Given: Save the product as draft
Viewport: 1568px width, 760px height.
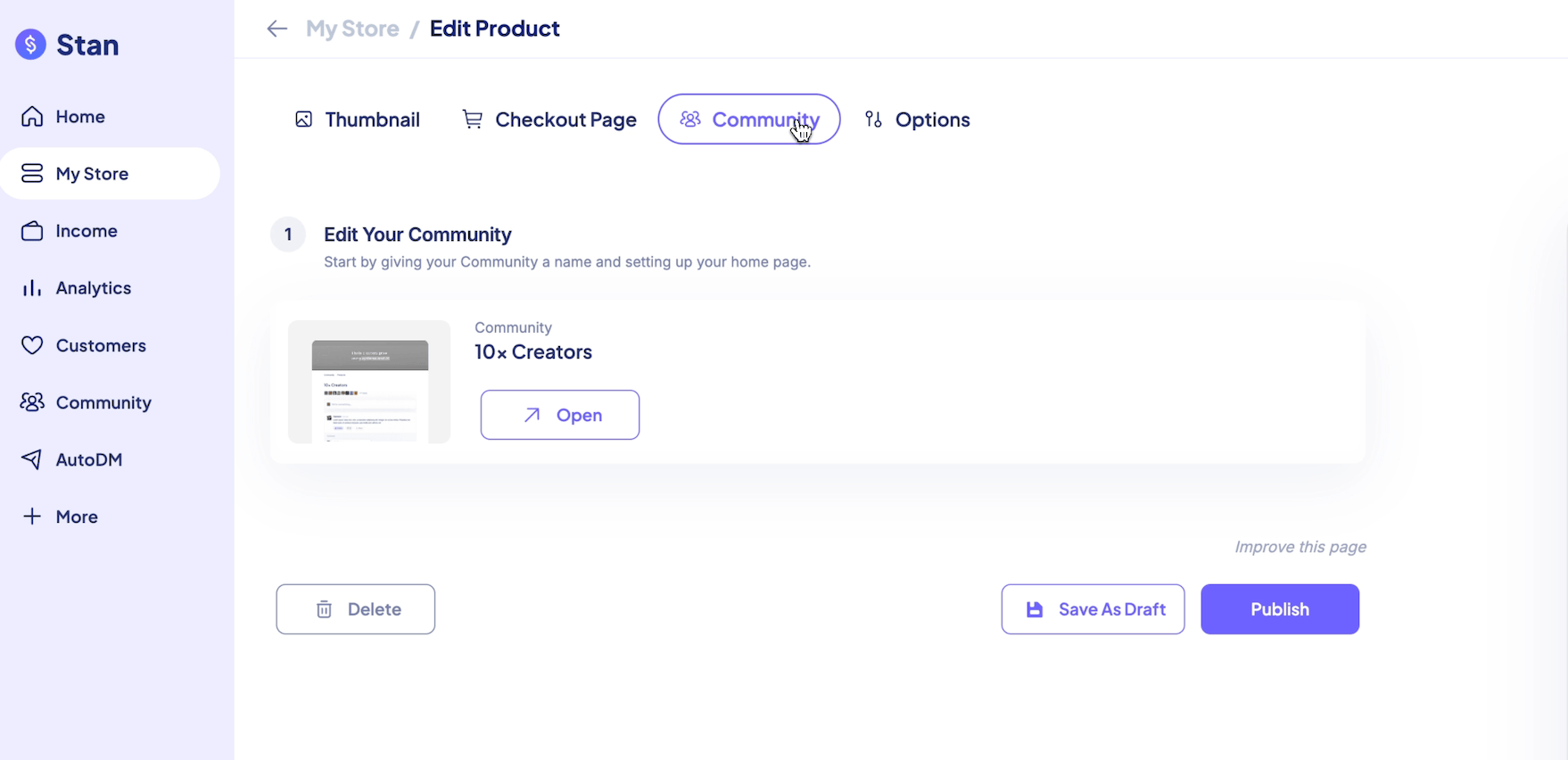Looking at the screenshot, I should (x=1093, y=609).
